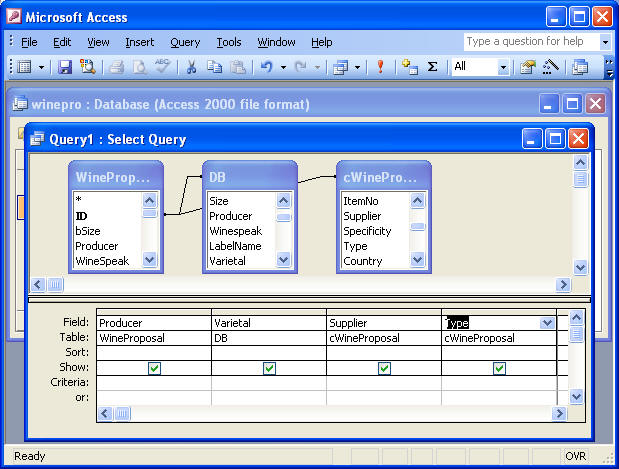Save the query with the floppy icon

pyautogui.click(x=65, y=67)
